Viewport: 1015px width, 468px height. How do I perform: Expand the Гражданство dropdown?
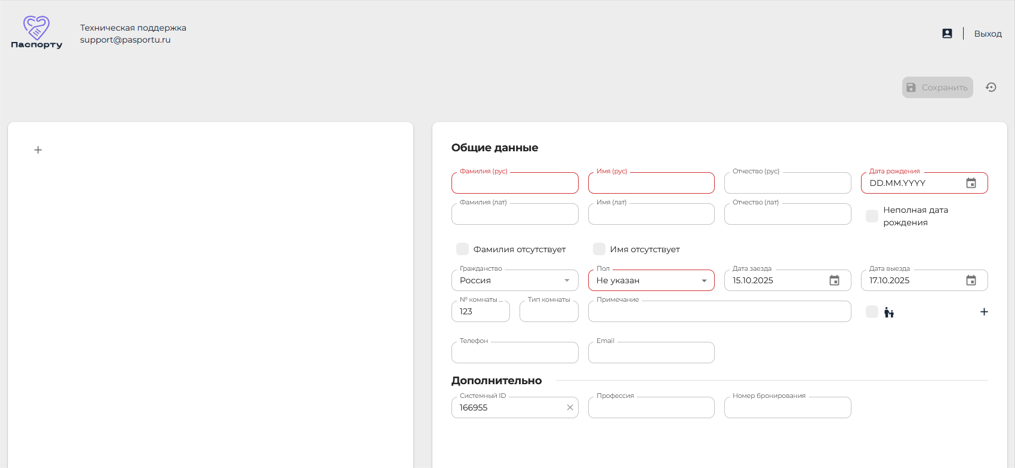pos(515,280)
